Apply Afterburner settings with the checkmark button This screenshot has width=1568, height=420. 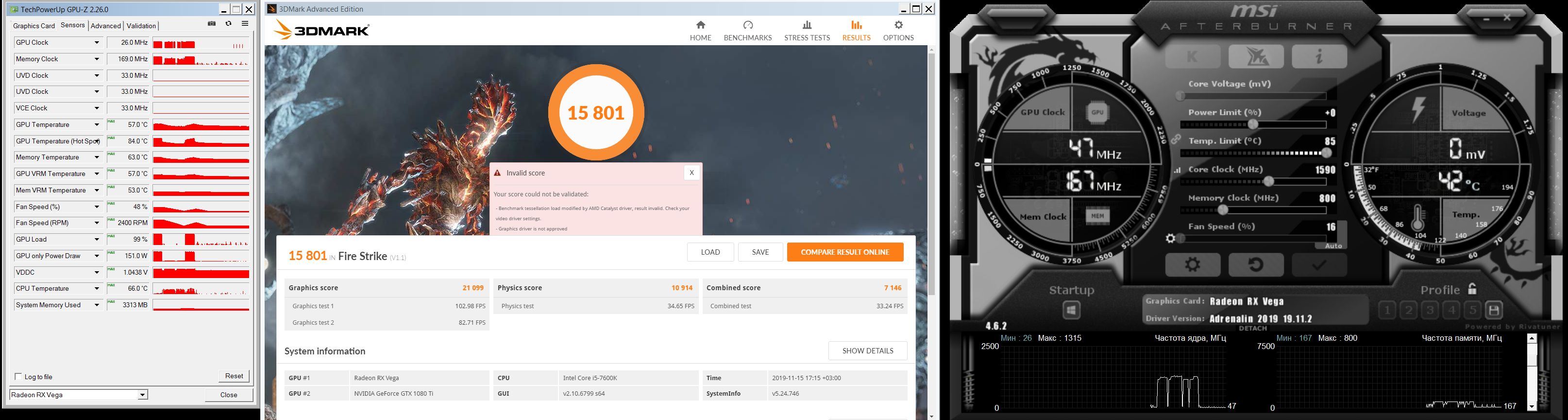1319,264
